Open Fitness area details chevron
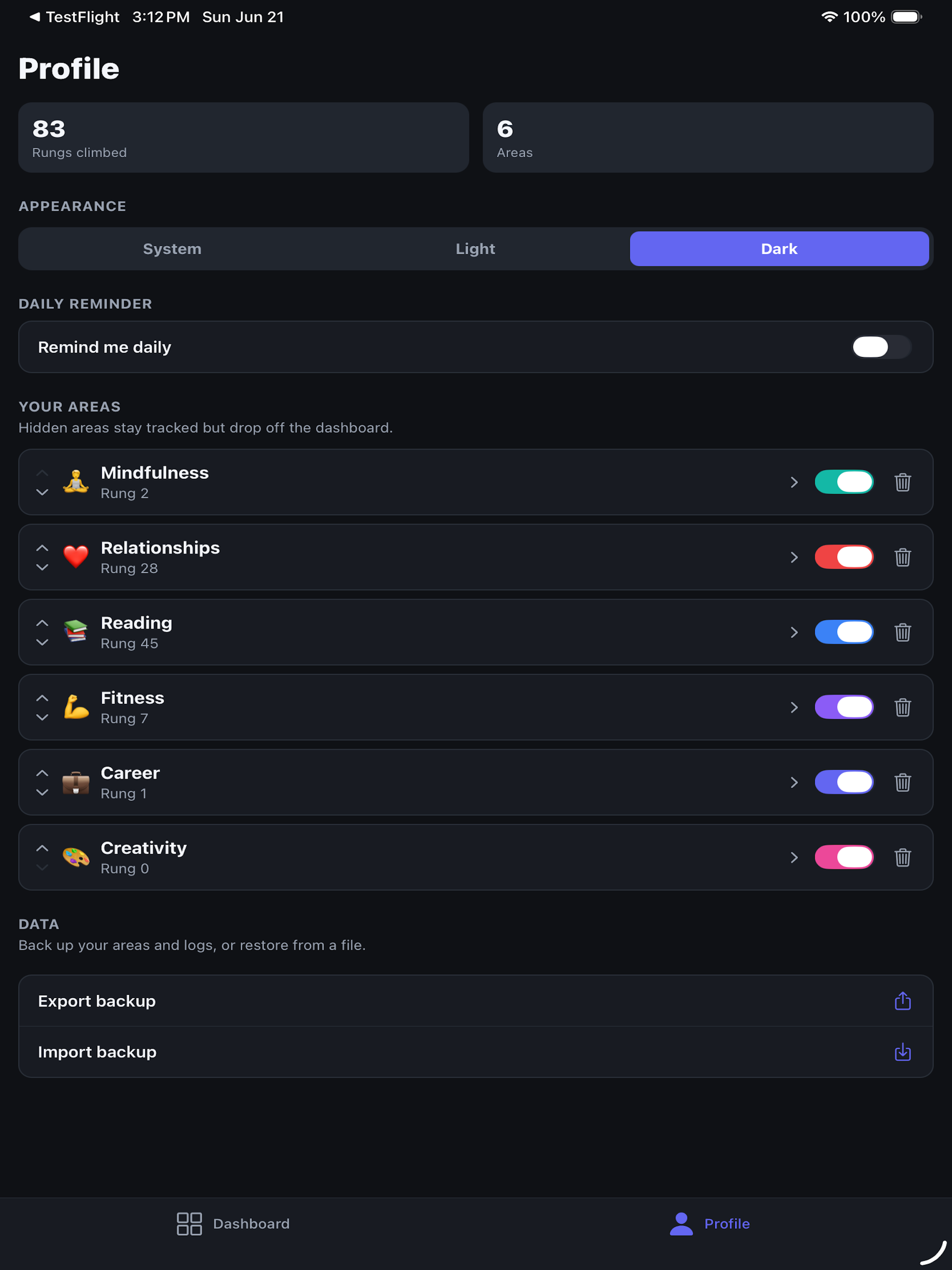This screenshot has width=952, height=1270. pyautogui.click(x=793, y=708)
